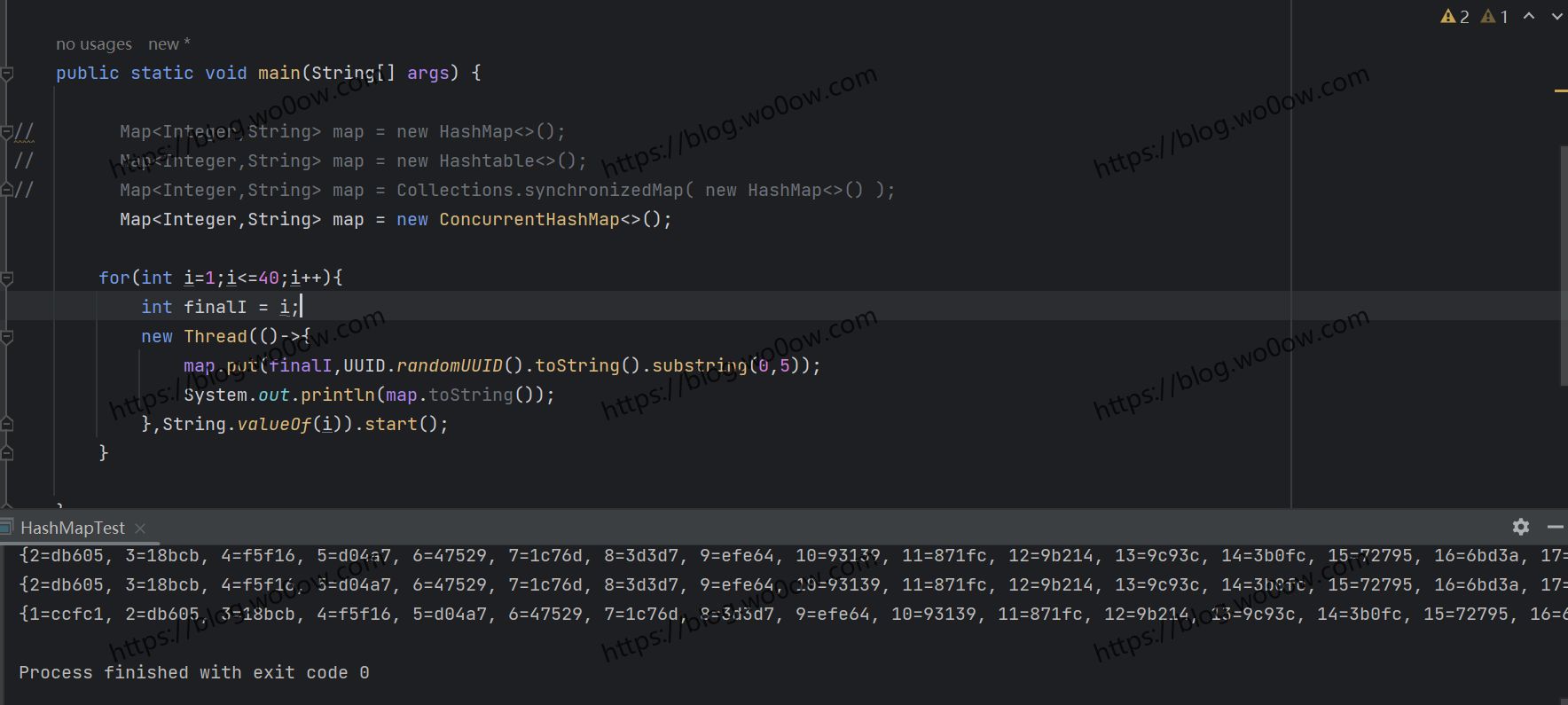Click fold end marker at for loop closing brace

[7, 453]
